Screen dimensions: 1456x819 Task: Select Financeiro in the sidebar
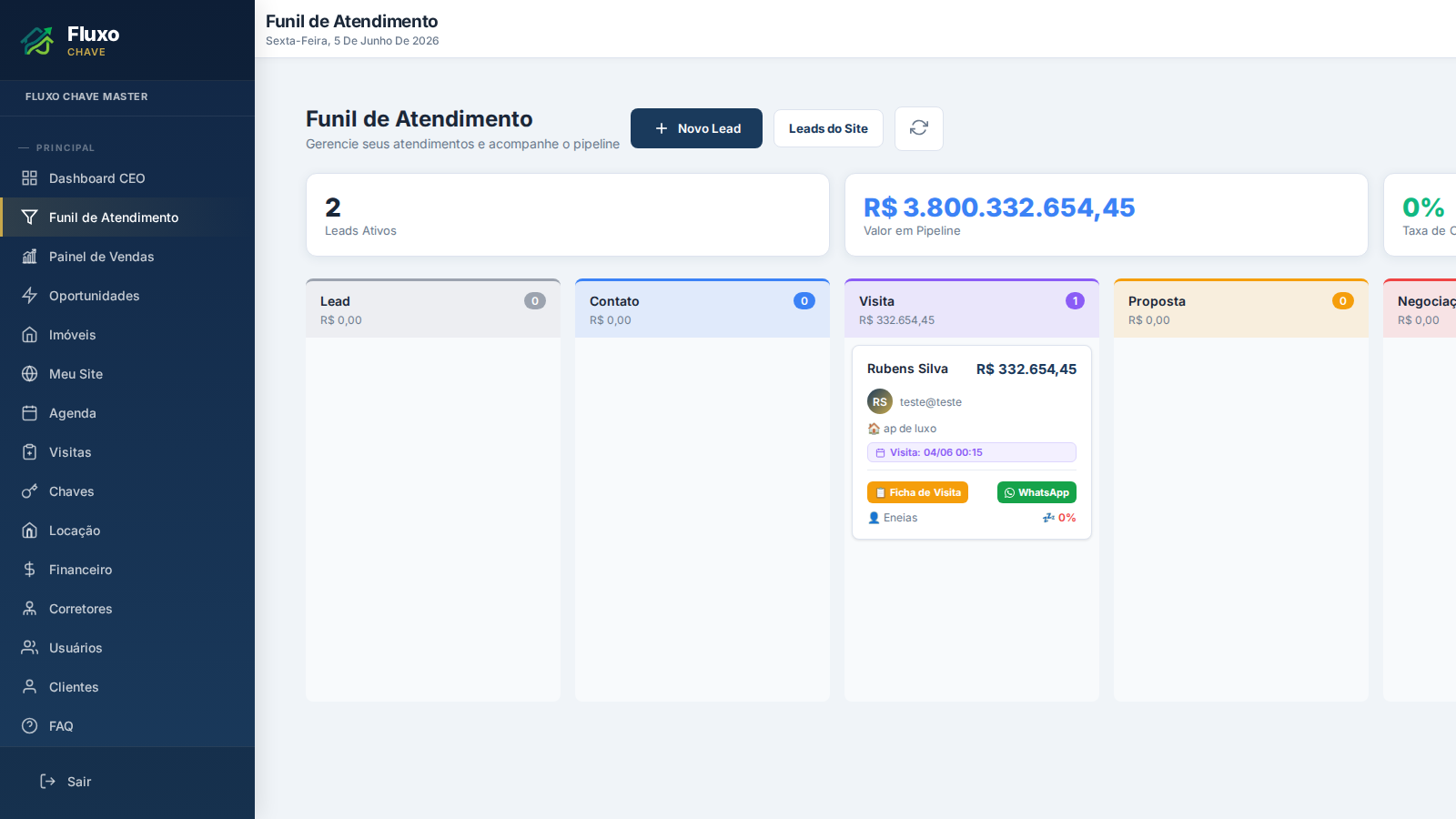[x=127, y=570]
